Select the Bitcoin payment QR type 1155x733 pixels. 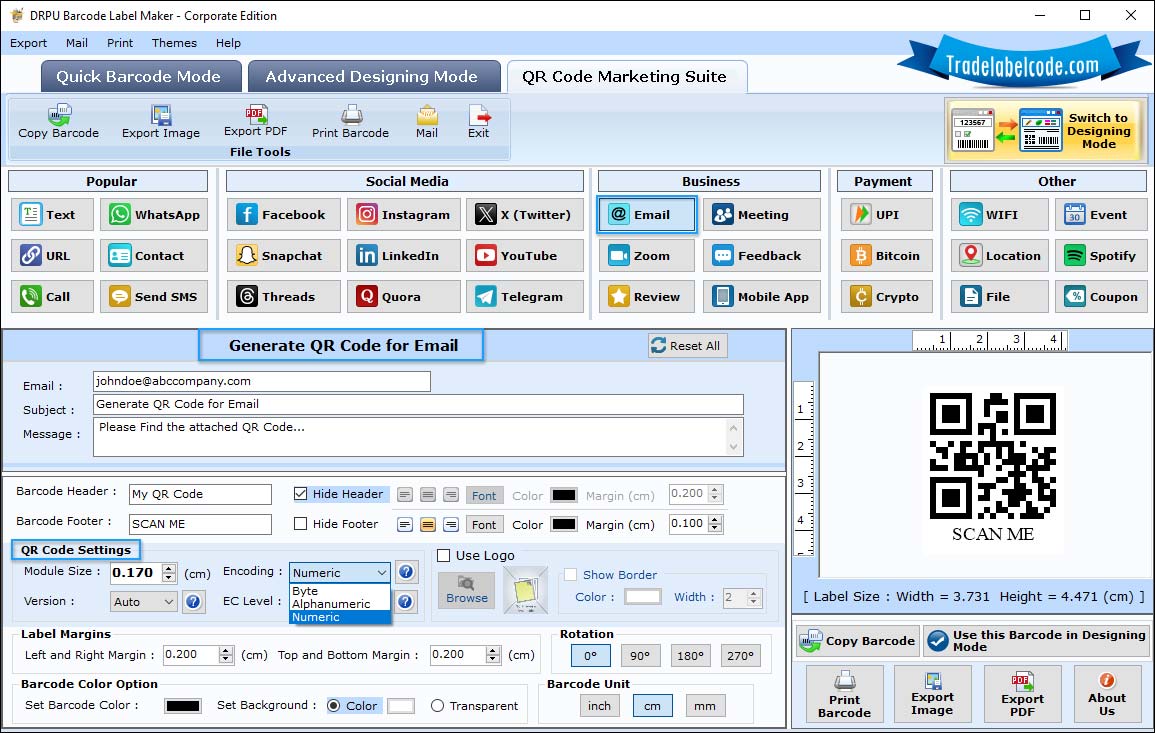pyautogui.click(x=884, y=256)
